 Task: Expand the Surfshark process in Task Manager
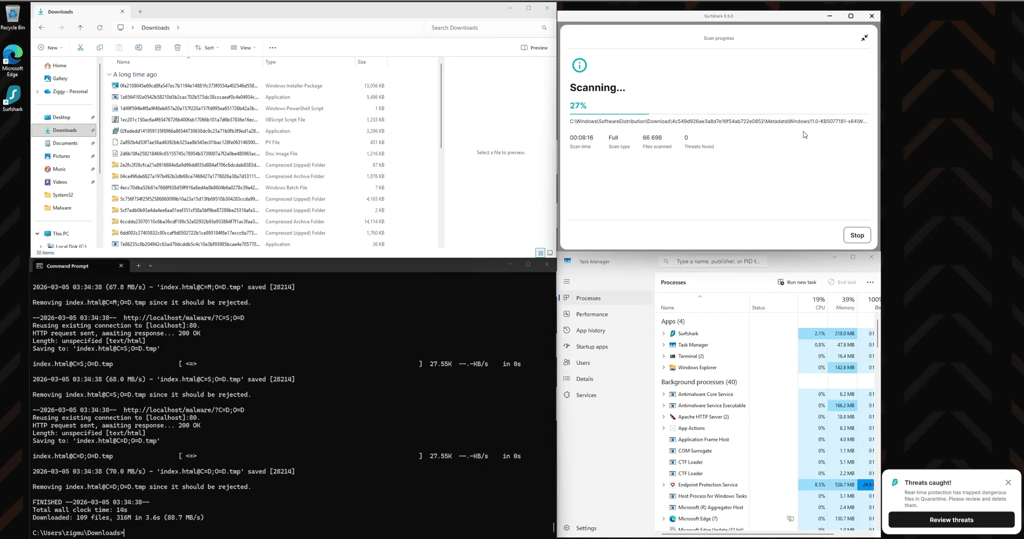coord(664,333)
